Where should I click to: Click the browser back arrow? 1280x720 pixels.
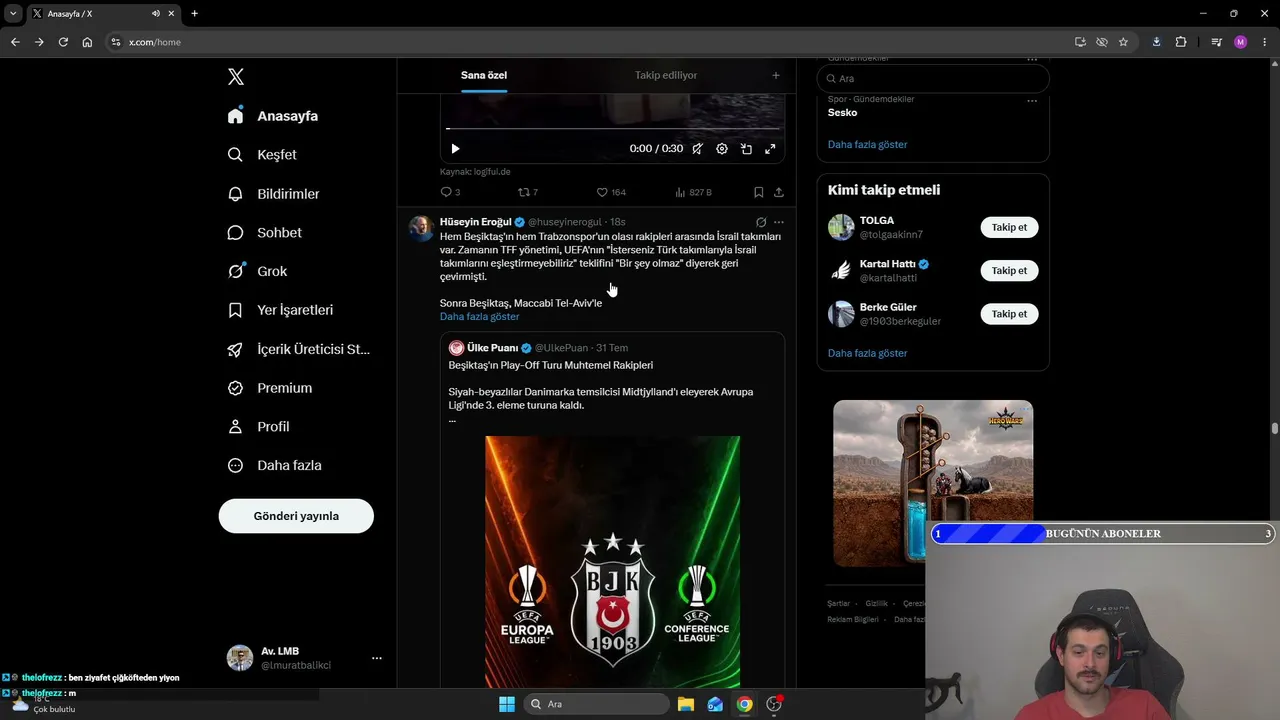(x=15, y=42)
